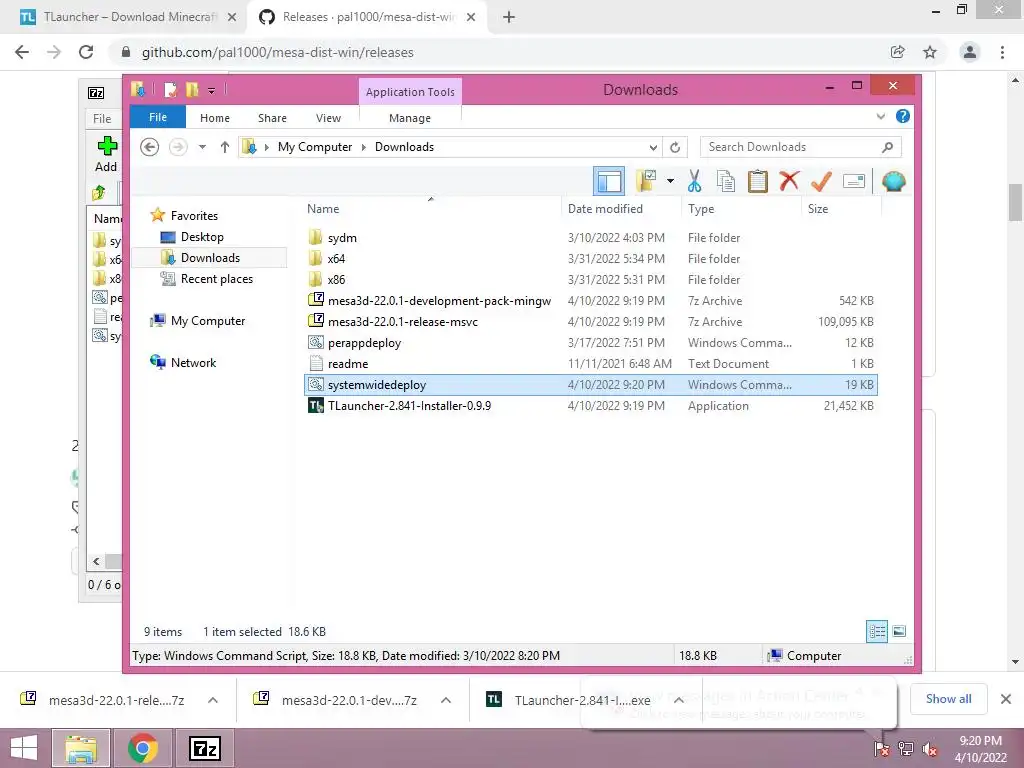The height and width of the screenshot is (768, 1024).
Task: Click Properties icon in quick access toolbar
Action: click(x=170, y=89)
